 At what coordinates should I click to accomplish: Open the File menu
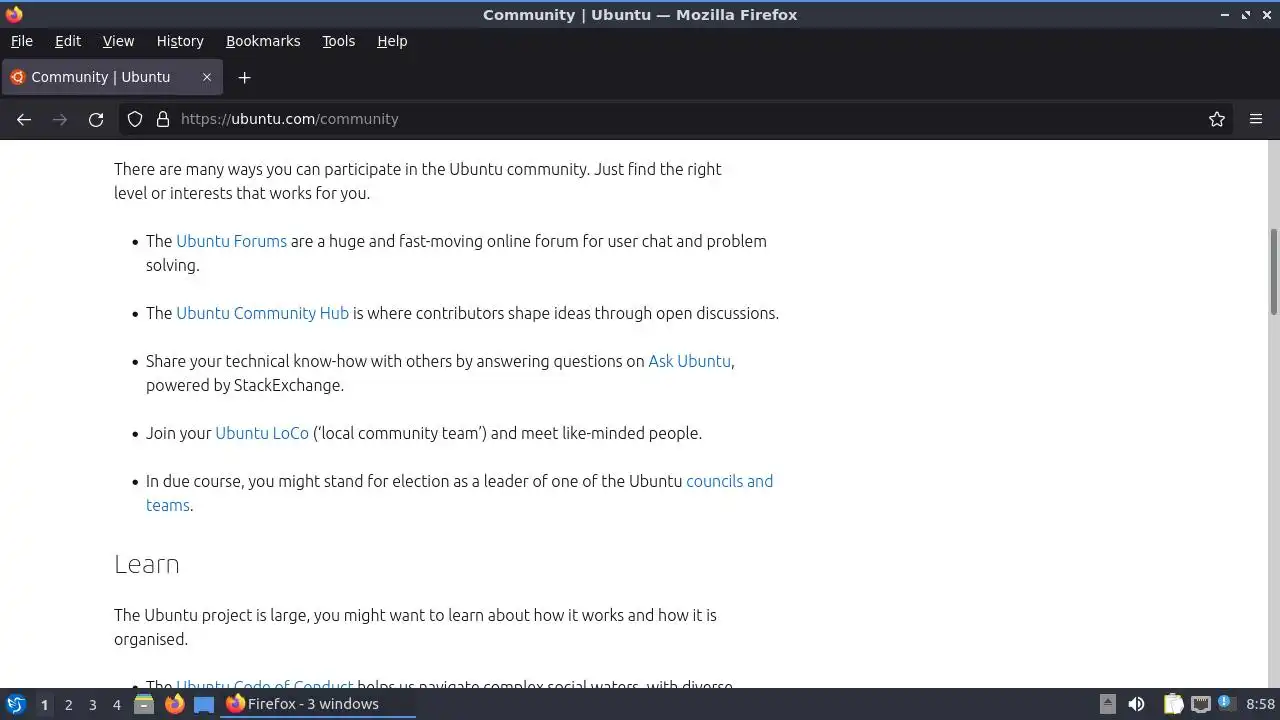pyautogui.click(x=22, y=41)
